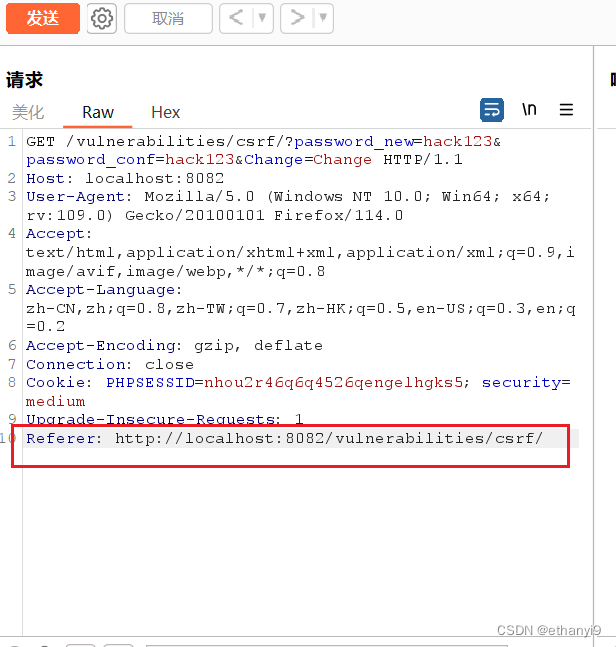Click the 取消 cancel button
This screenshot has width=616, height=647.
168,18
